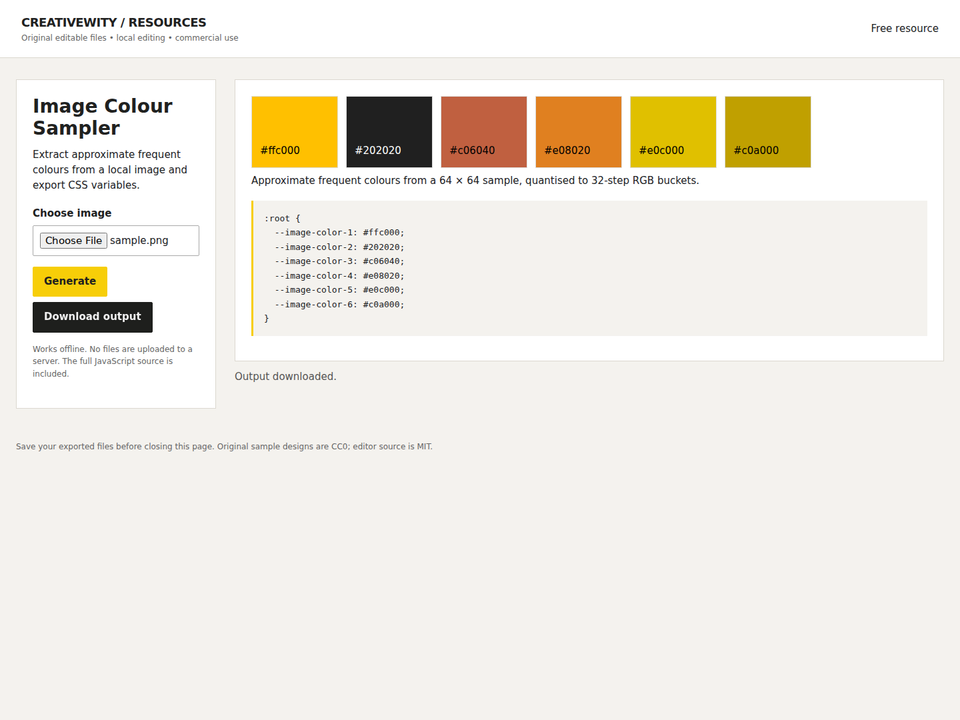Pick the #e08020 orange swatch
The height and width of the screenshot is (720, 960).
[x=579, y=132]
